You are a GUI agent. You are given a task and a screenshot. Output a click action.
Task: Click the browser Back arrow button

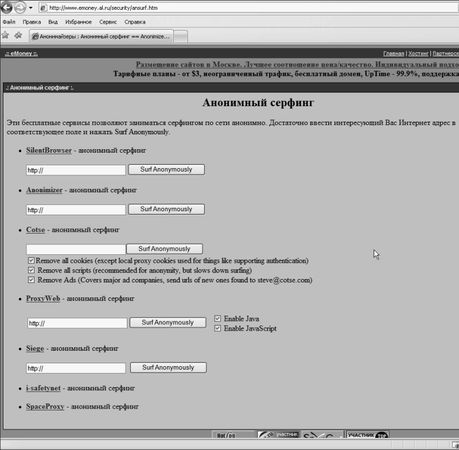(6, 7)
